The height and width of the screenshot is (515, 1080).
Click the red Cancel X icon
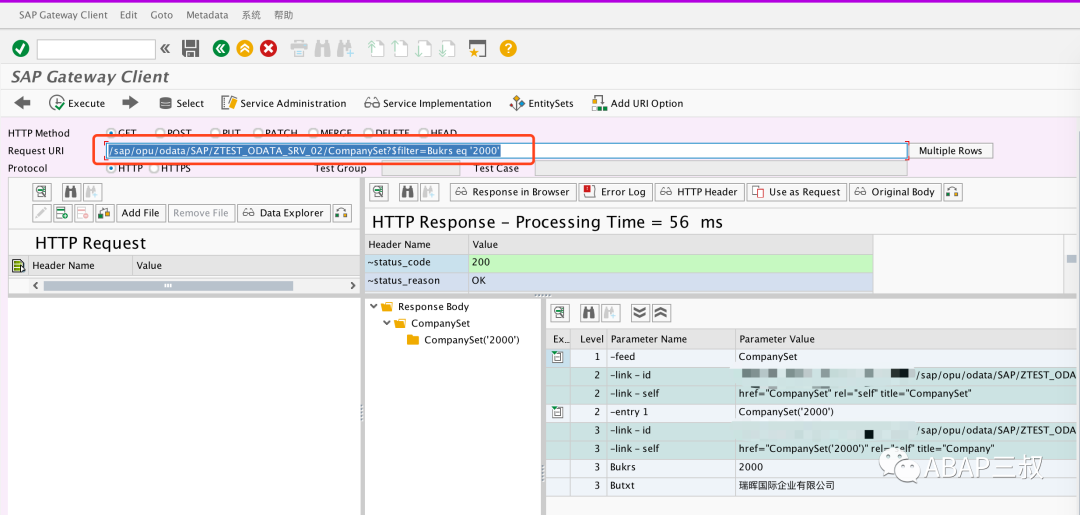pos(269,48)
